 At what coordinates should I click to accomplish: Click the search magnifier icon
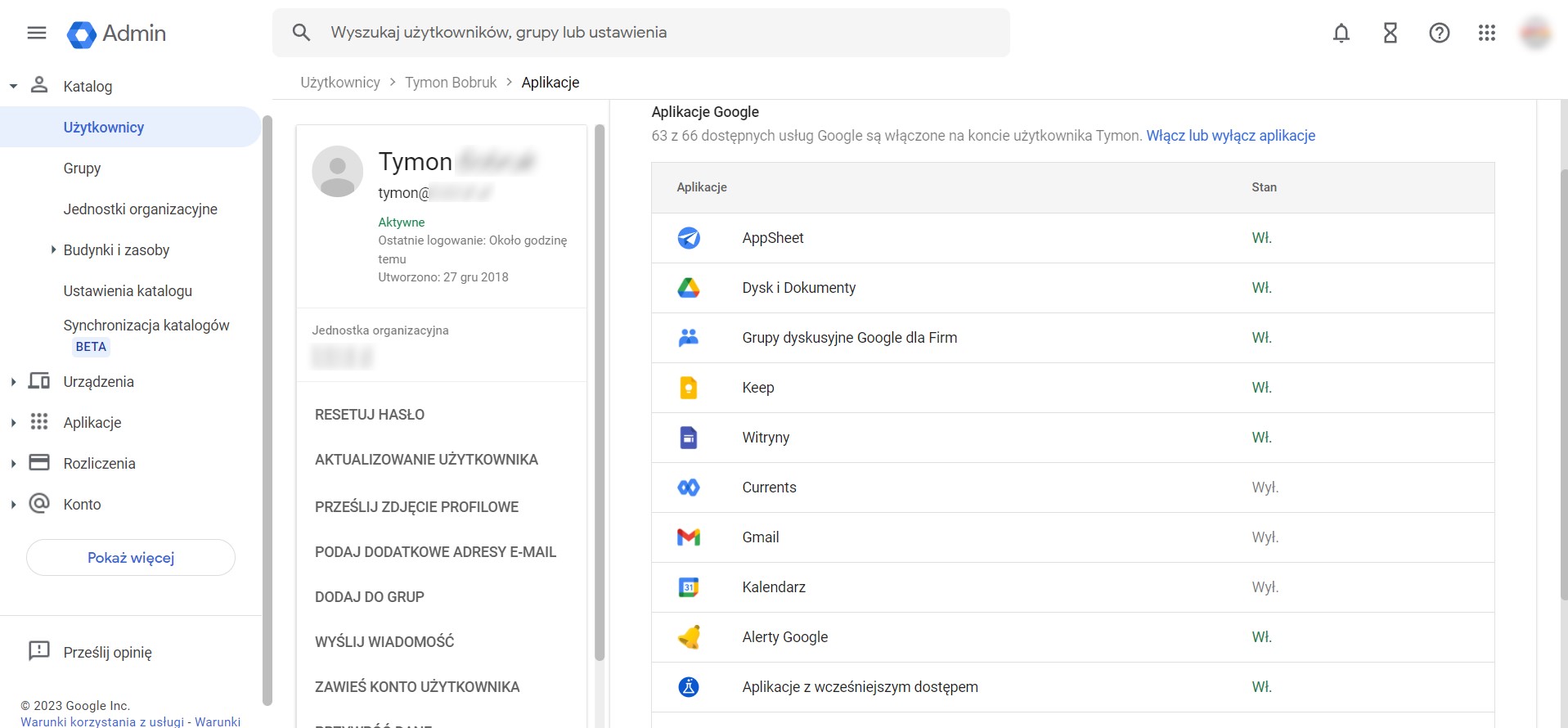click(x=301, y=33)
